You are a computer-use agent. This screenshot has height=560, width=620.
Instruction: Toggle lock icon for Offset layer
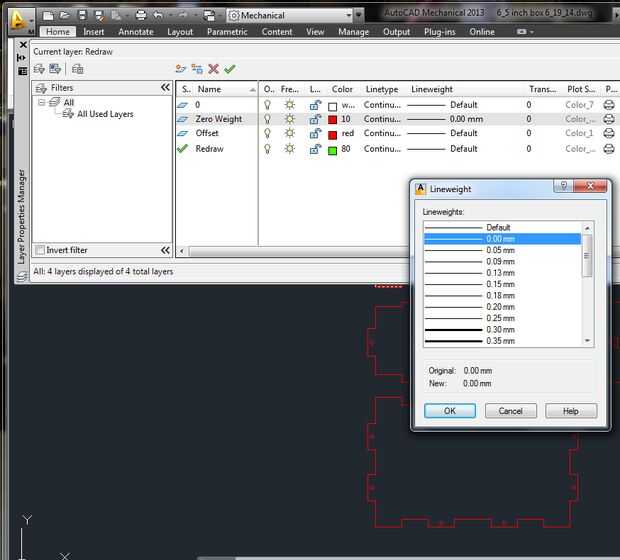coord(315,133)
